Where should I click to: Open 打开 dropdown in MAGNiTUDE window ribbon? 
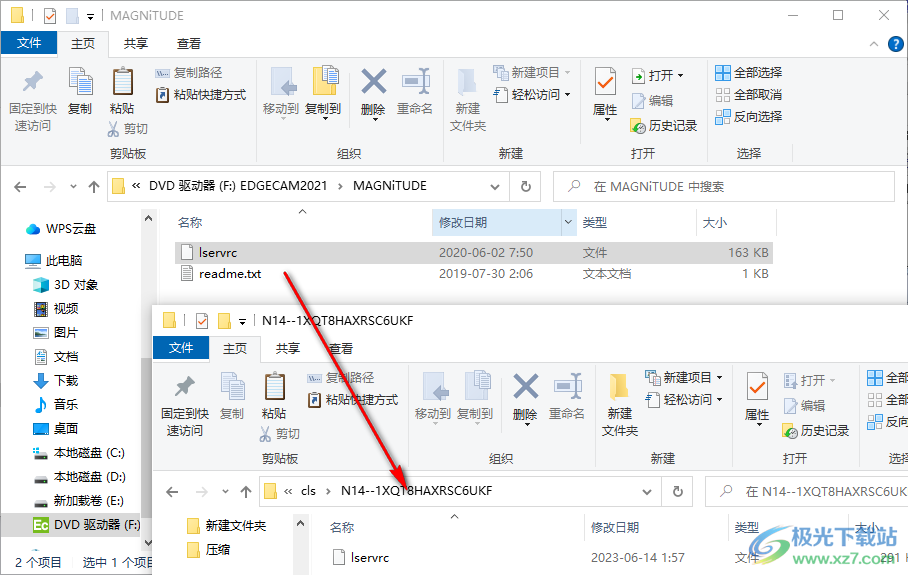pyautogui.click(x=680, y=76)
